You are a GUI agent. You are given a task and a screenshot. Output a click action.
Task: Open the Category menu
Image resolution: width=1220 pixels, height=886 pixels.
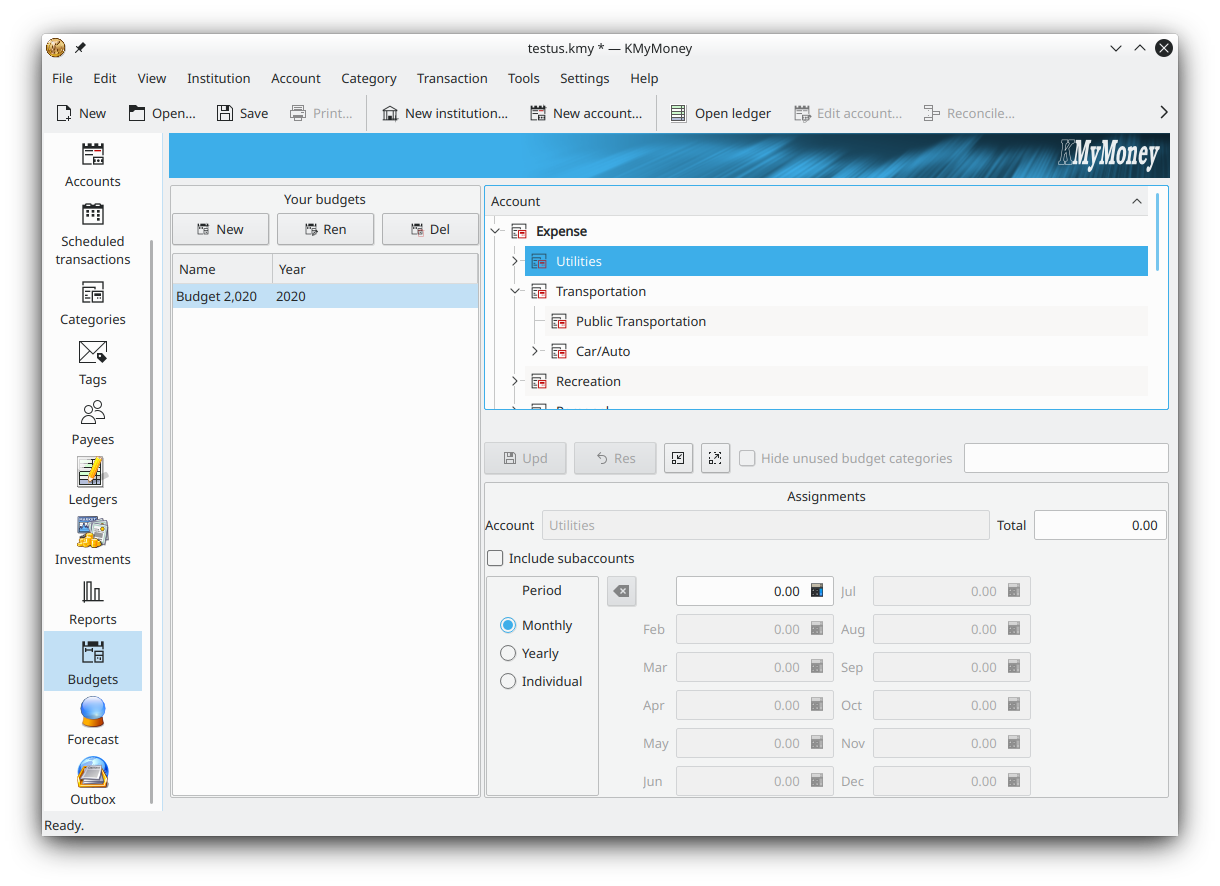(368, 78)
